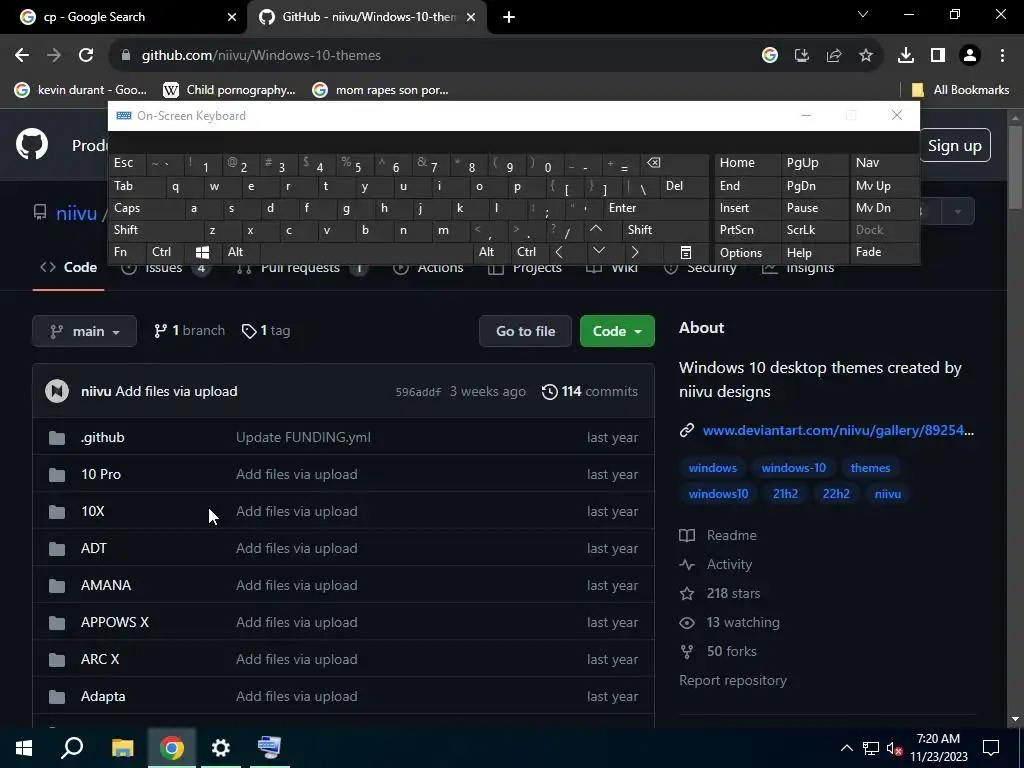Screen dimensions: 1024x768
Task: Expand the green Code dropdown
Action: tap(617, 331)
